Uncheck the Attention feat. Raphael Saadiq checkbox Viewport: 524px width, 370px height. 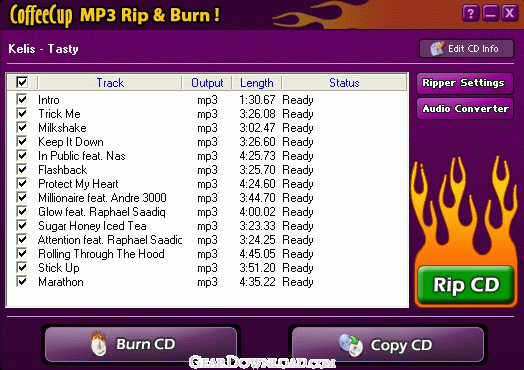click(x=22, y=239)
